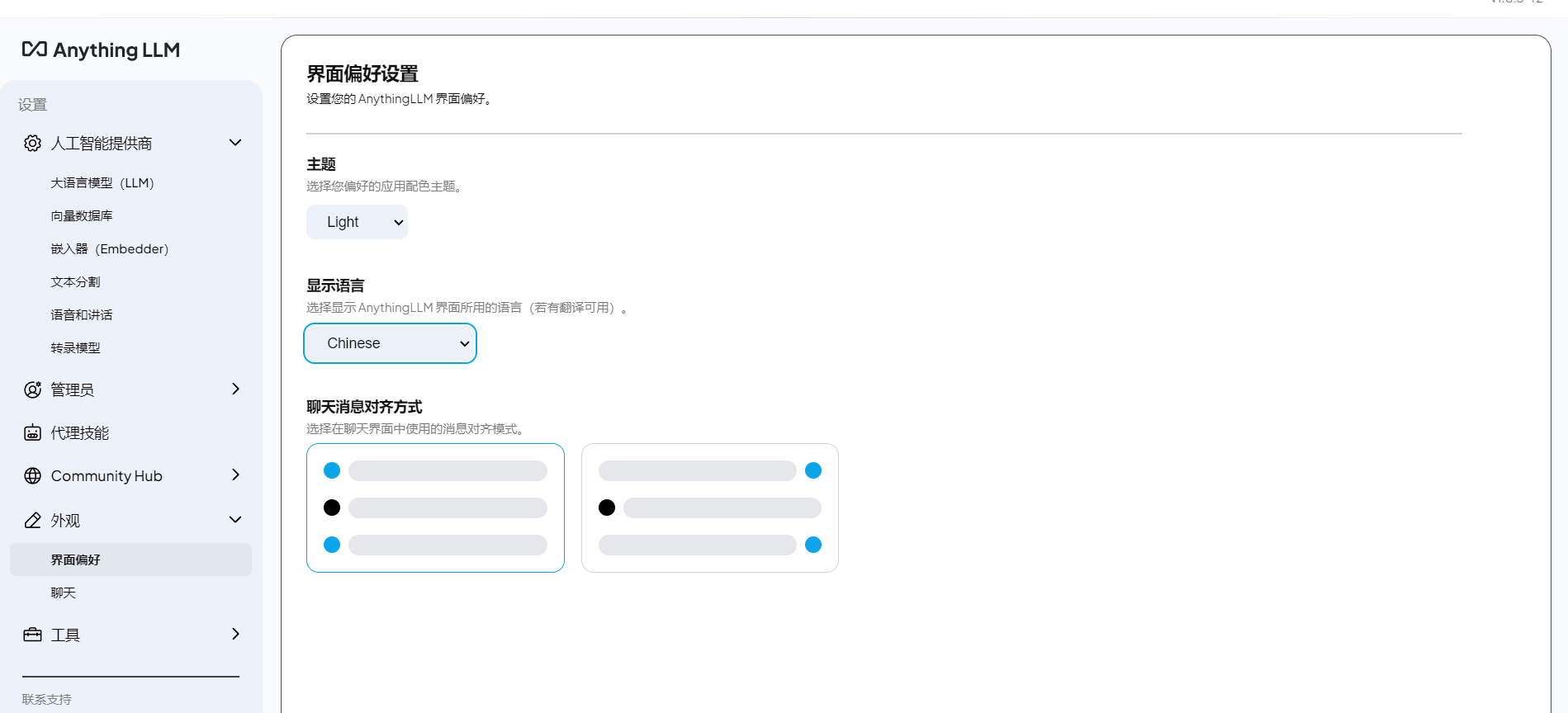Click the 聊天消息对齐方式 section label
The height and width of the screenshot is (713, 1568).
(364, 407)
